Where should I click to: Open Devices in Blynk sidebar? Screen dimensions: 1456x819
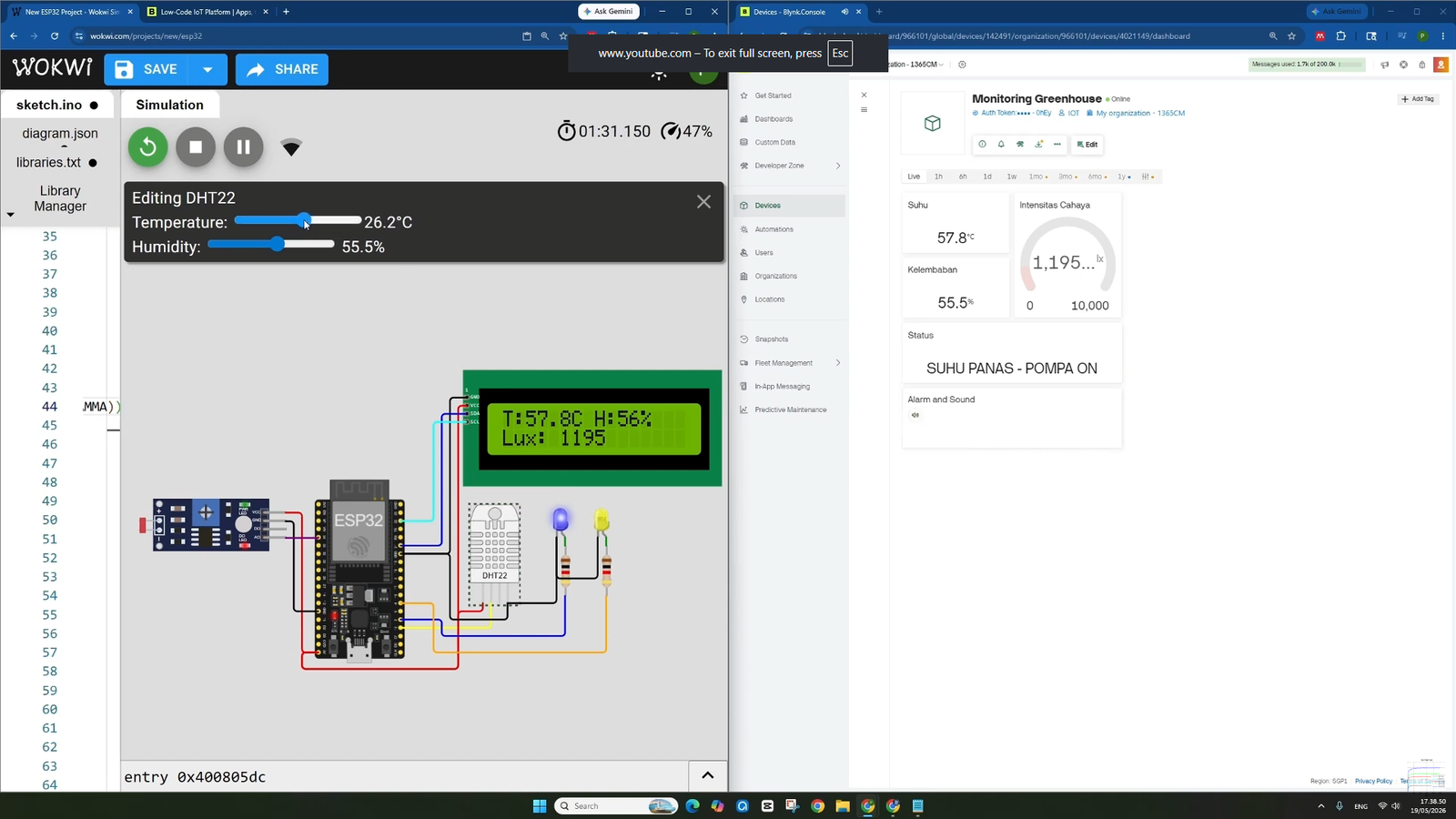pos(789,206)
